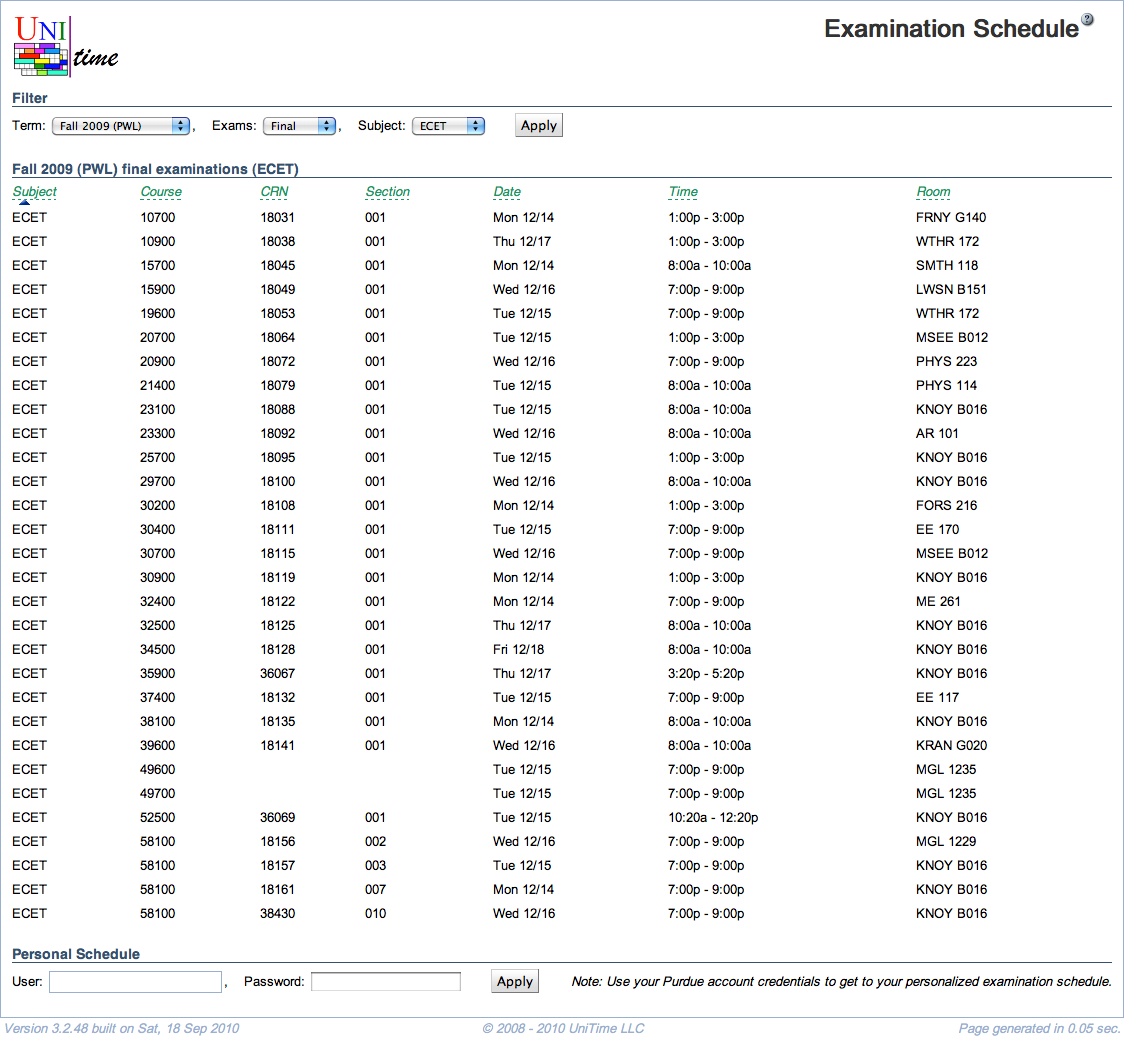Click room MGL 1229
The height and width of the screenshot is (1040, 1124).
coord(946,841)
